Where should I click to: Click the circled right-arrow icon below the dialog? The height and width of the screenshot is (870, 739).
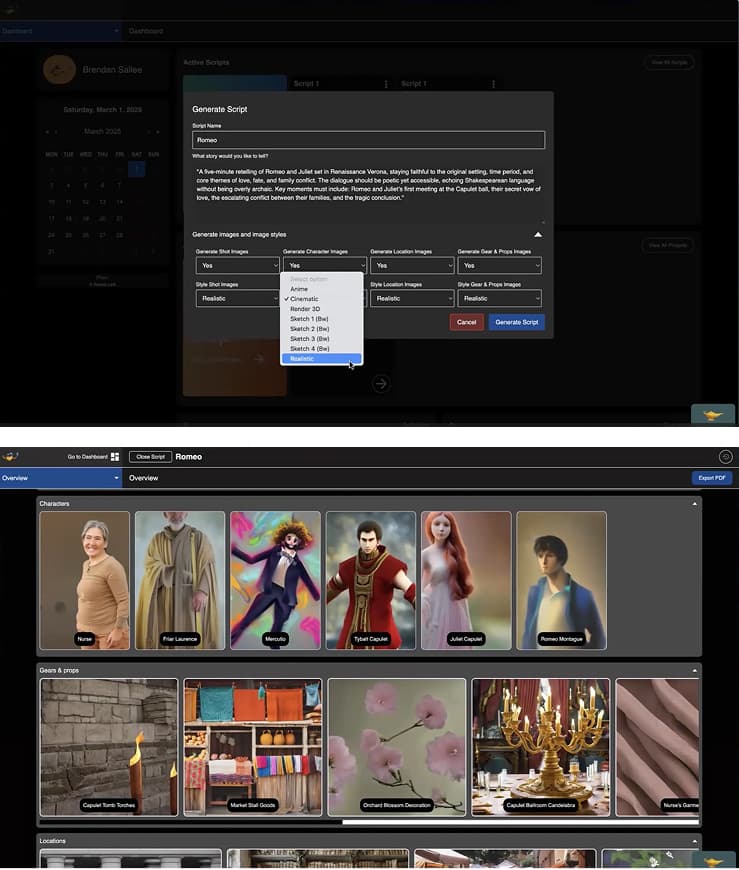(381, 383)
